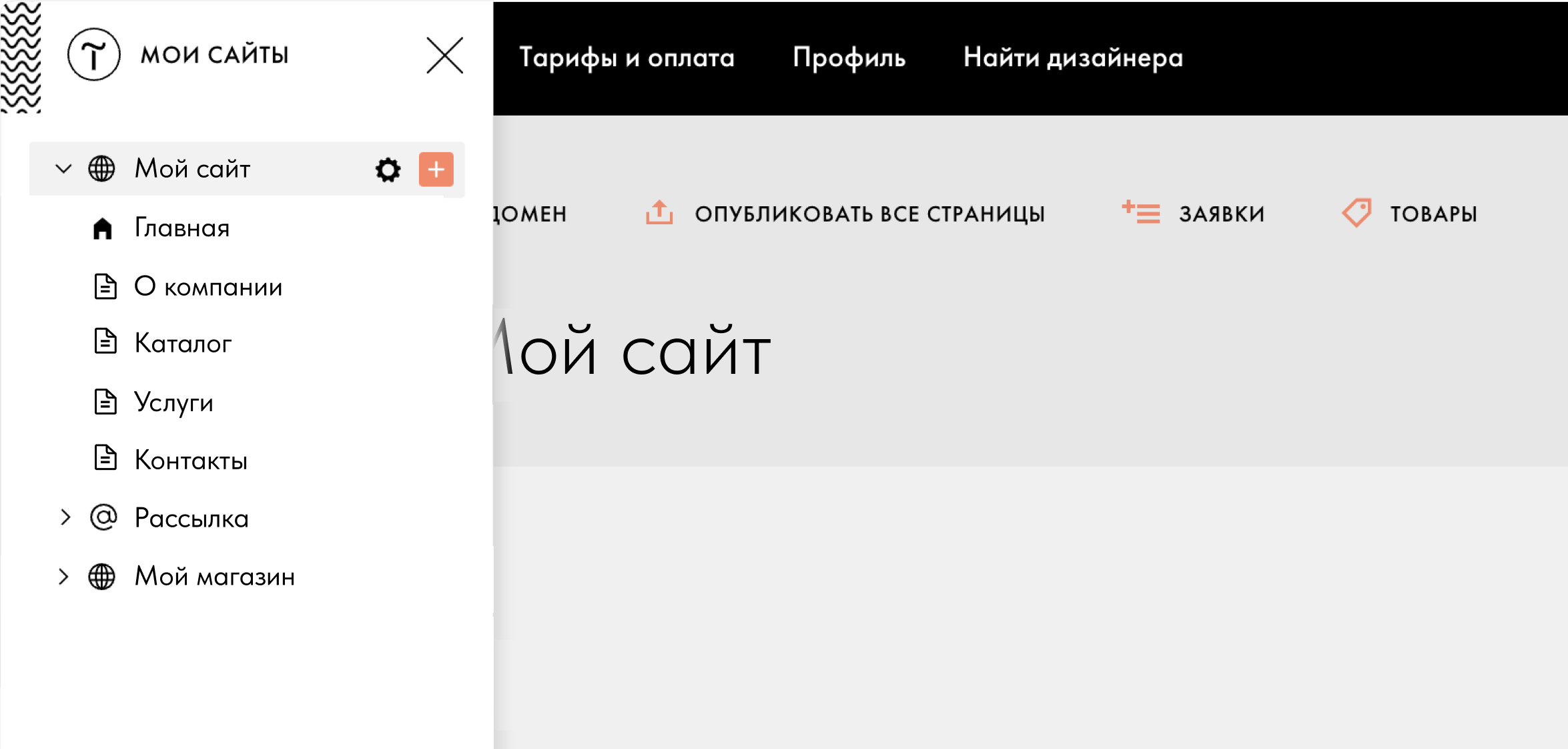This screenshot has height=749, width=1568.
Task: Collapse the Мой сайт tree
Action: coord(63,169)
